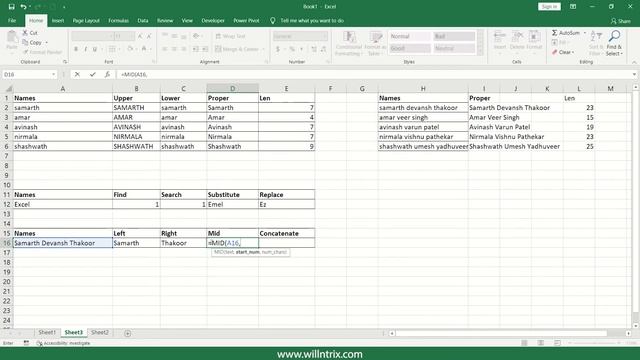Click Tell me lightbulb search
The width and height of the screenshot is (640, 360).
[273, 20]
